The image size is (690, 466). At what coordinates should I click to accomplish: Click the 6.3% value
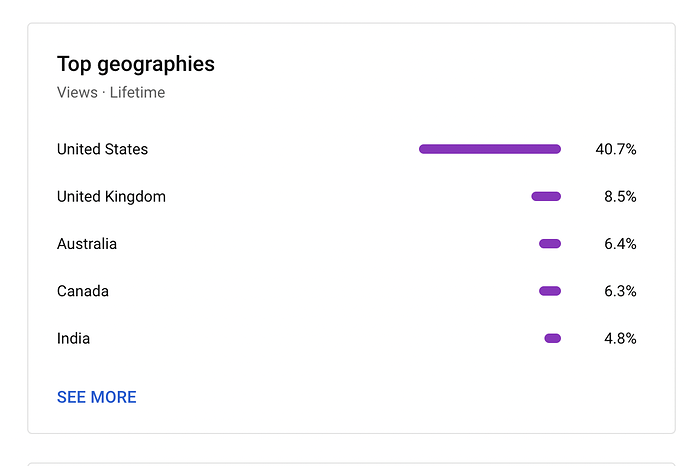click(x=620, y=291)
